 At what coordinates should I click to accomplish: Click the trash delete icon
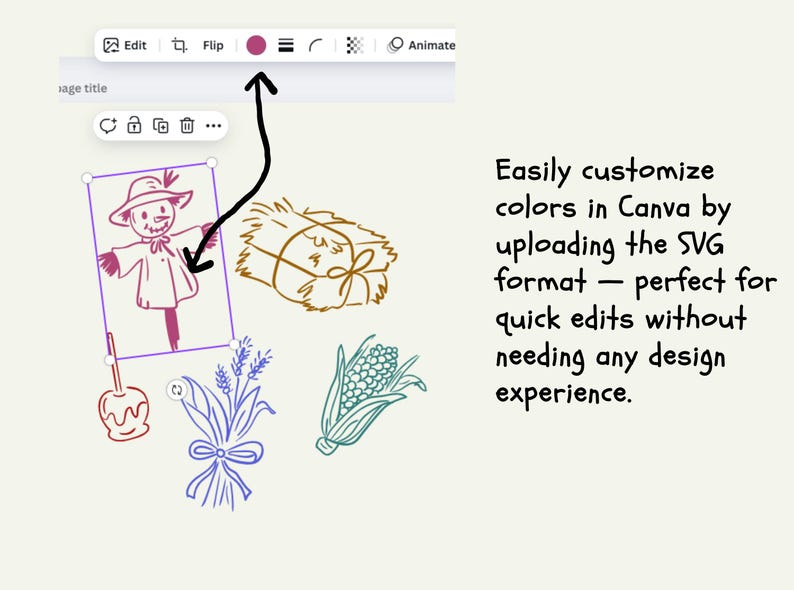tap(187, 126)
